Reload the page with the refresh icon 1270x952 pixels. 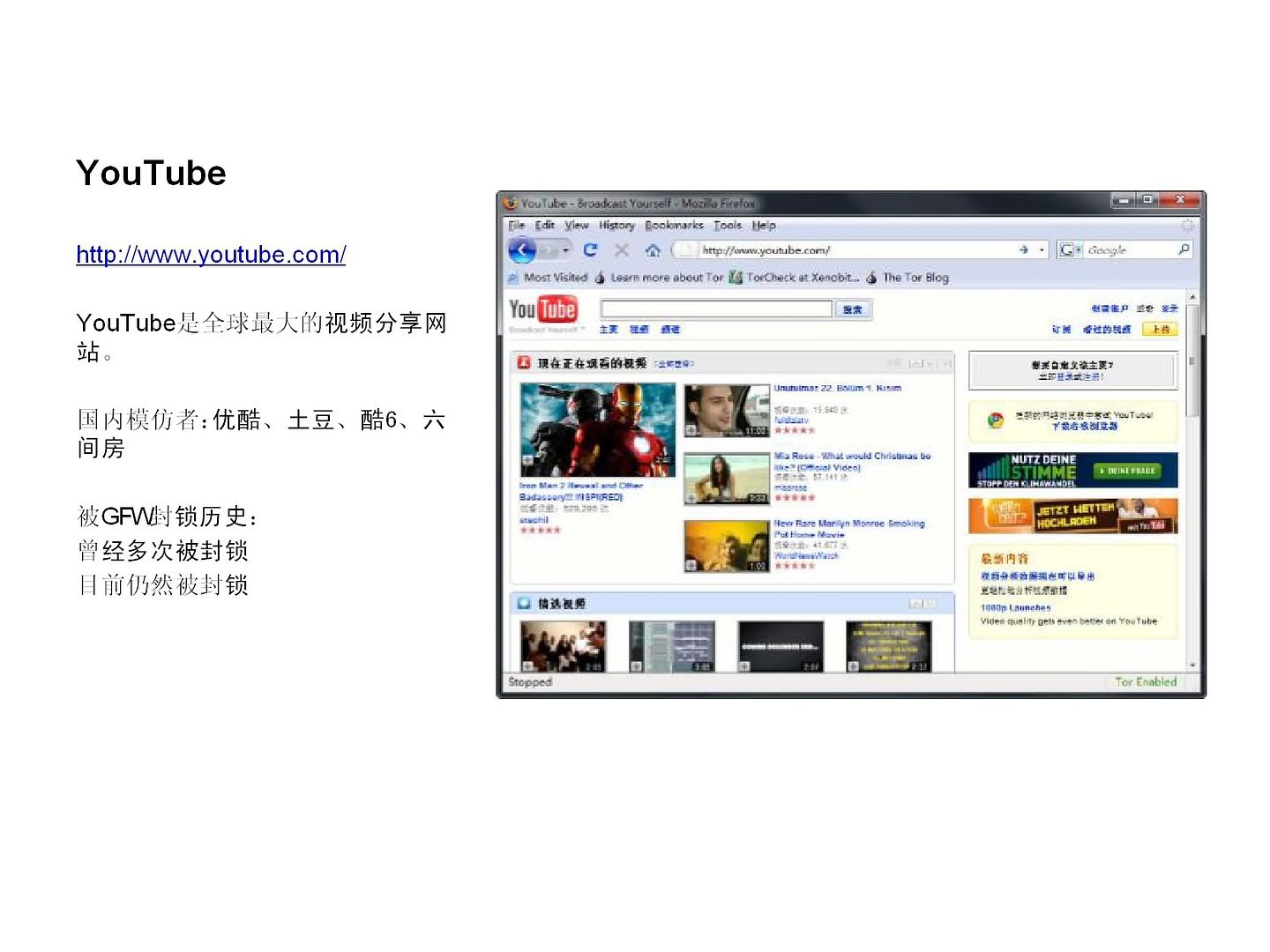tap(590, 250)
